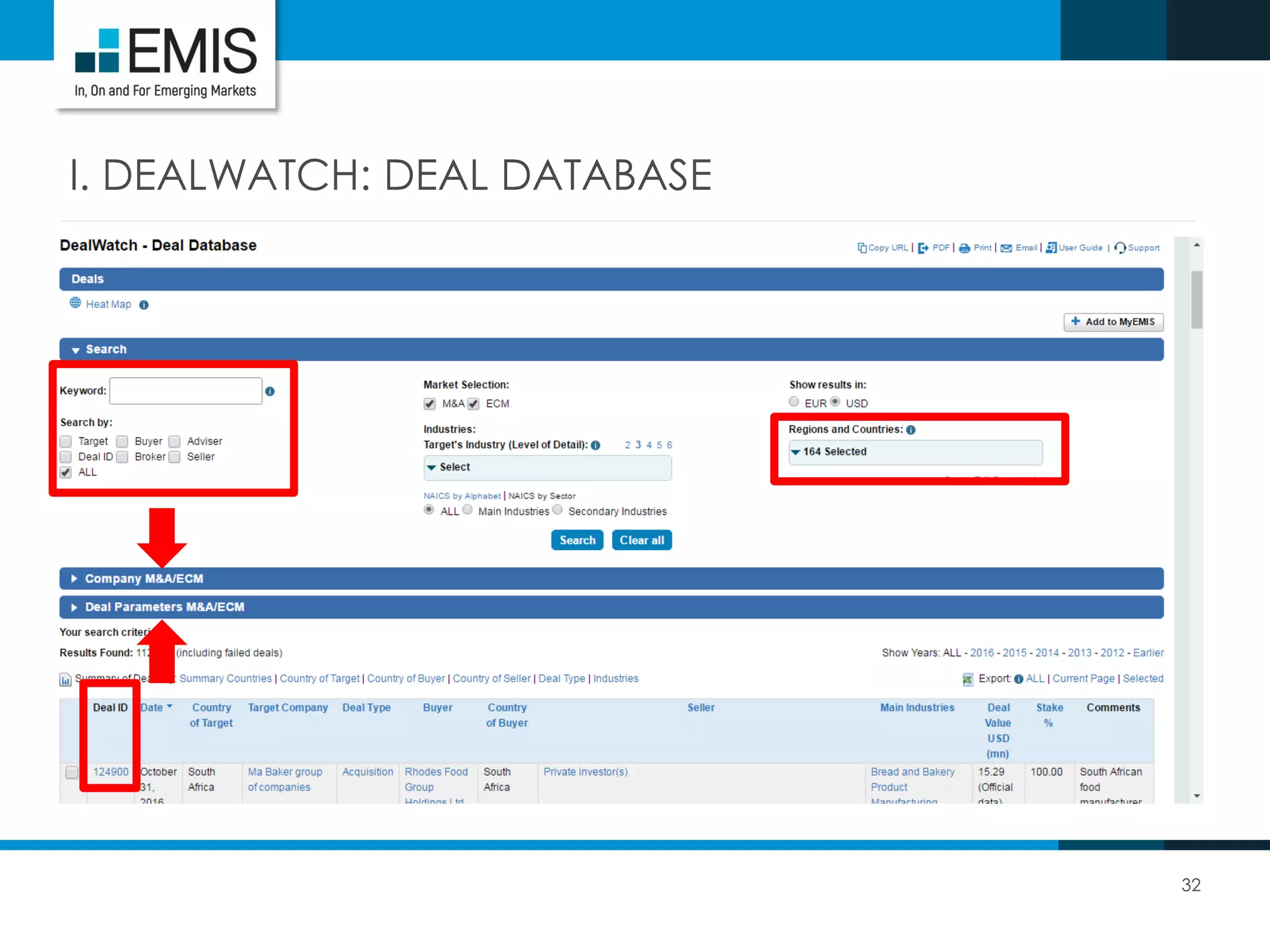
Task: Filter results to year 2013
Action: (1080, 653)
